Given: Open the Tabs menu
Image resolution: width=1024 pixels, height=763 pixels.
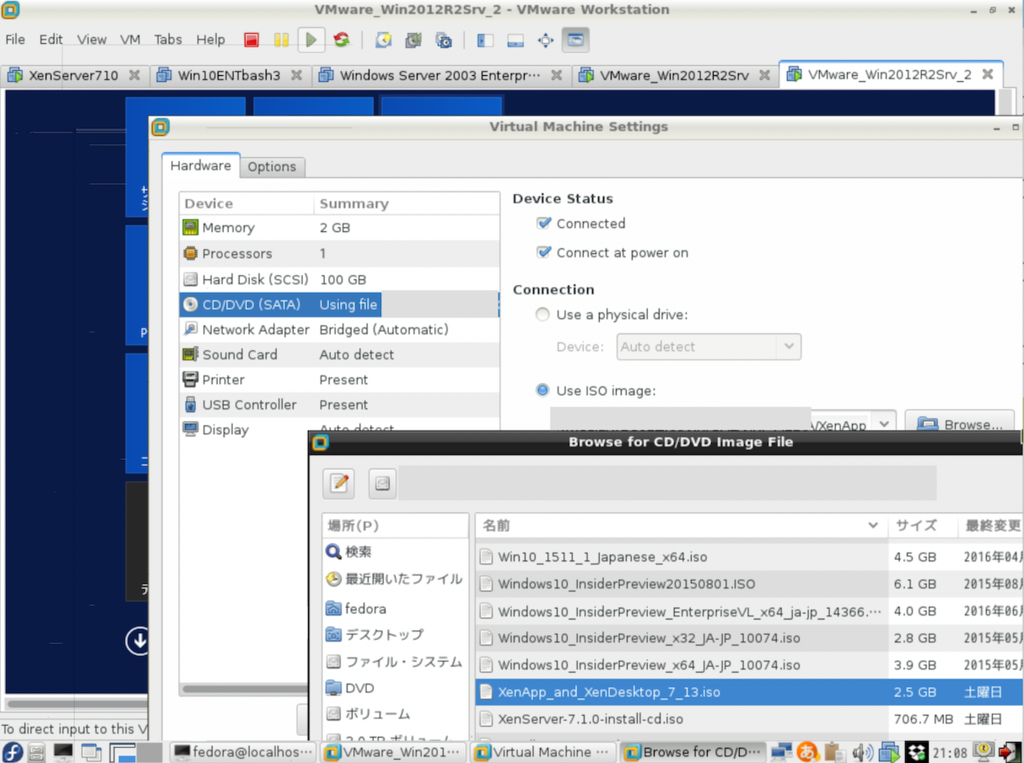Looking at the screenshot, I should tap(168, 40).
